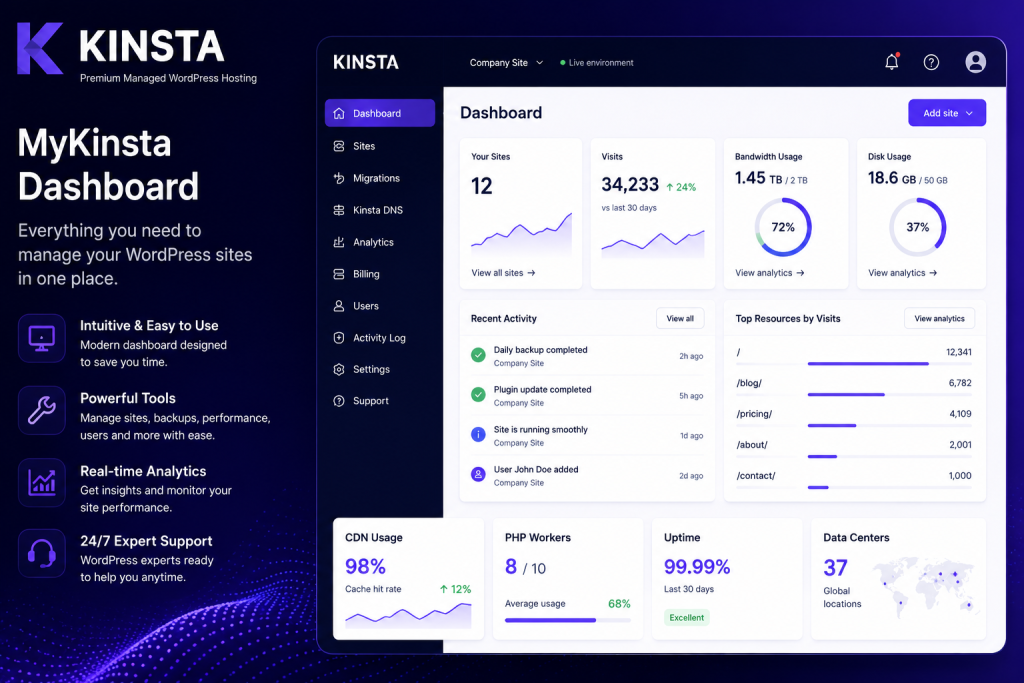Screen dimensions: 1024x683
Task: Click View analytics link under Disk Usage
Action: [903, 273]
